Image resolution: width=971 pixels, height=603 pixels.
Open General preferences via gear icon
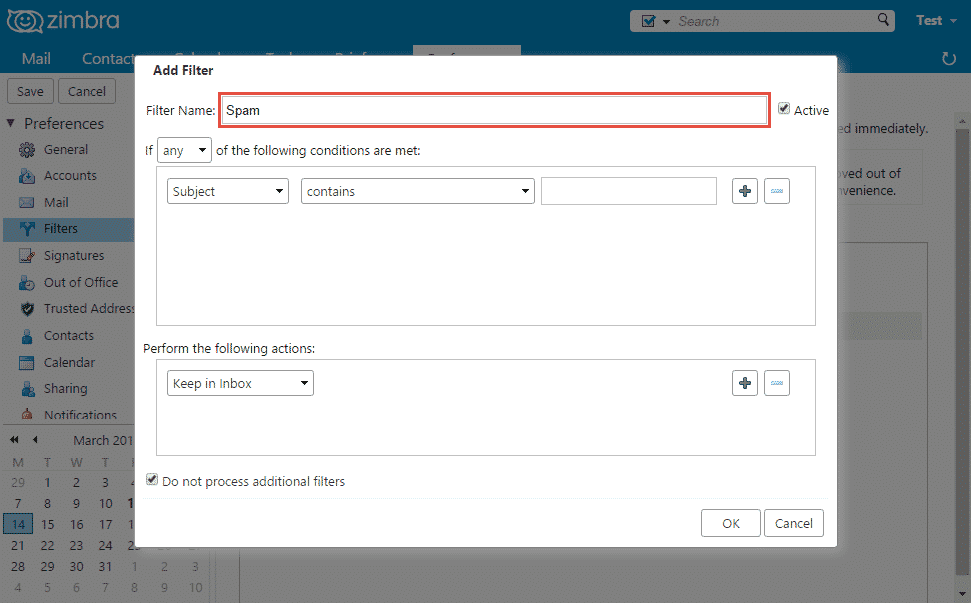pos(27,149)
